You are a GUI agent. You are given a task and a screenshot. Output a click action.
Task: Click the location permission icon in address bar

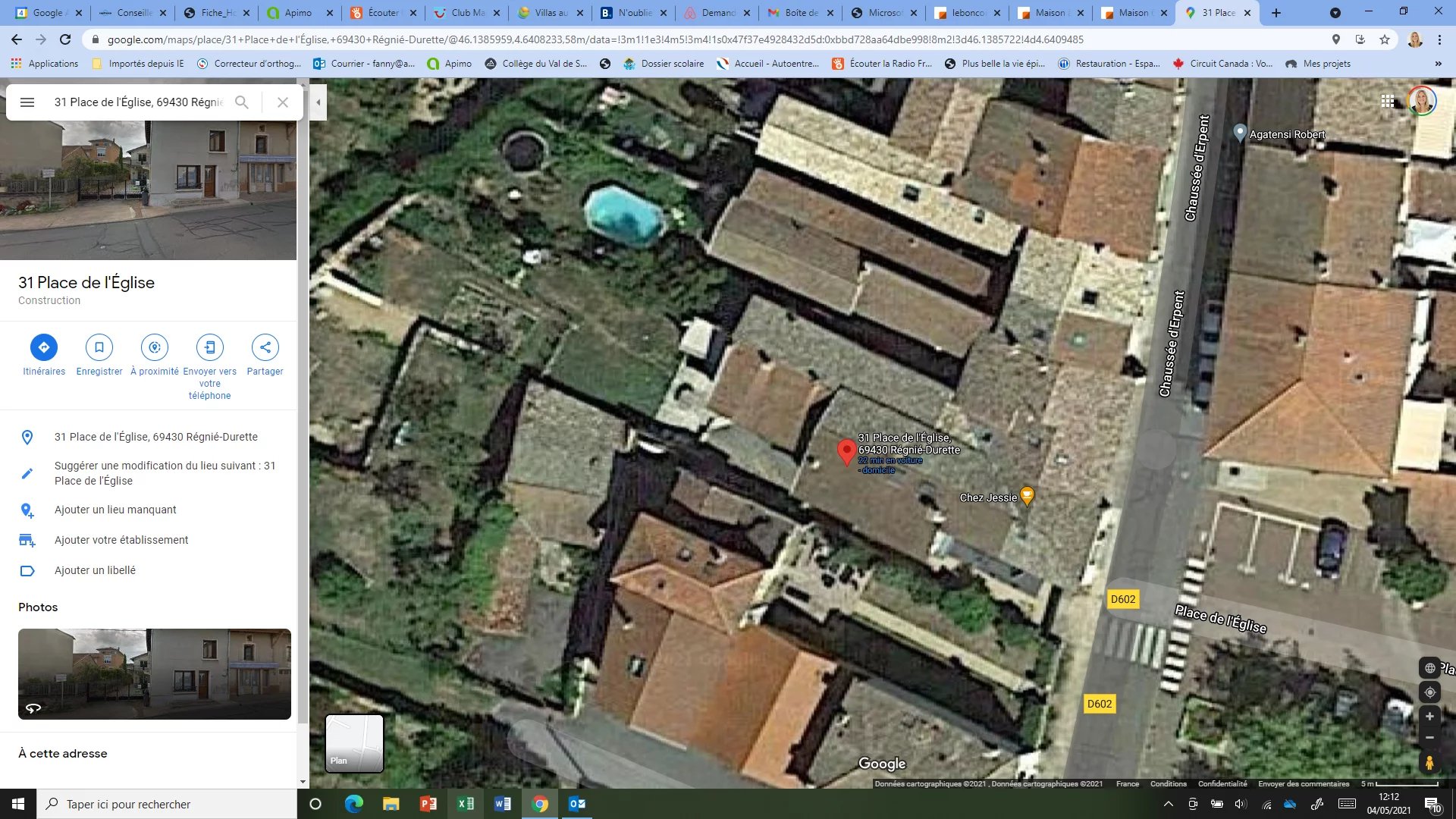(x=1336, y=39)
